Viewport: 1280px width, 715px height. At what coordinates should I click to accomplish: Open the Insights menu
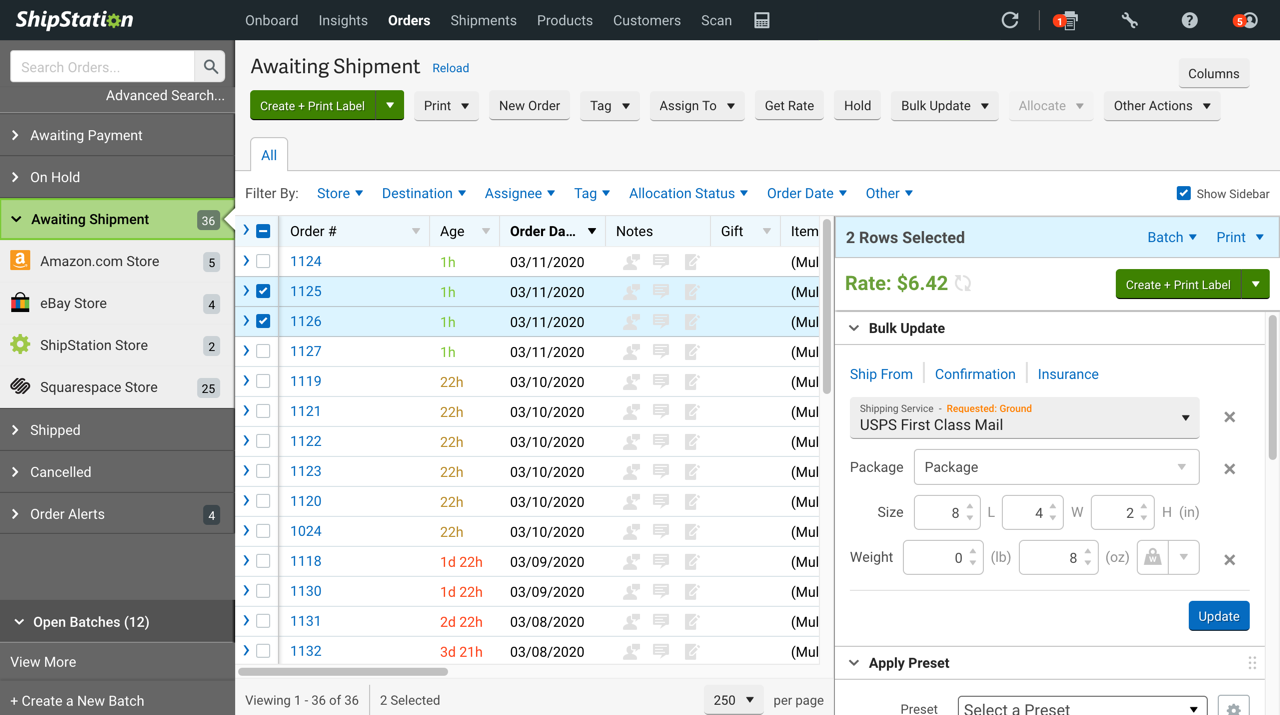(x=343, y=20)
